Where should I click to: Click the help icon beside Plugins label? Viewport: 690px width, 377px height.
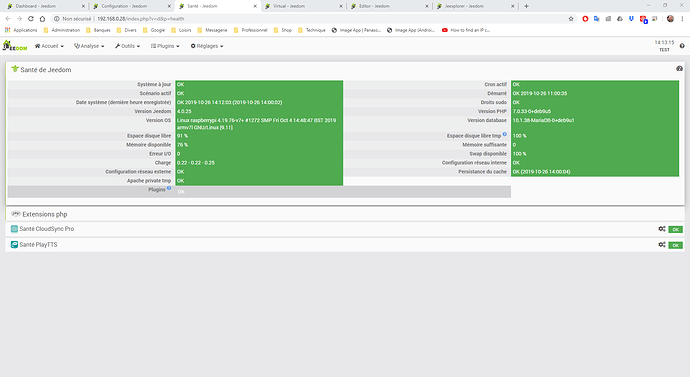[x=169, y=188]
